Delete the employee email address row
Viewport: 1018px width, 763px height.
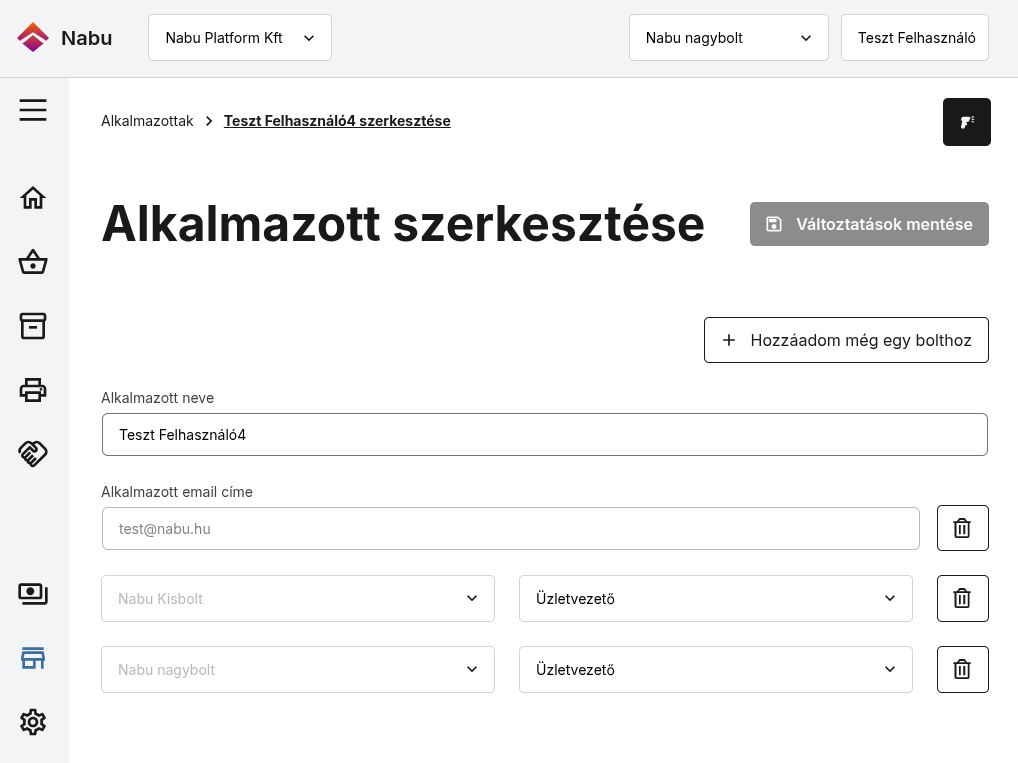click(962, 528)
